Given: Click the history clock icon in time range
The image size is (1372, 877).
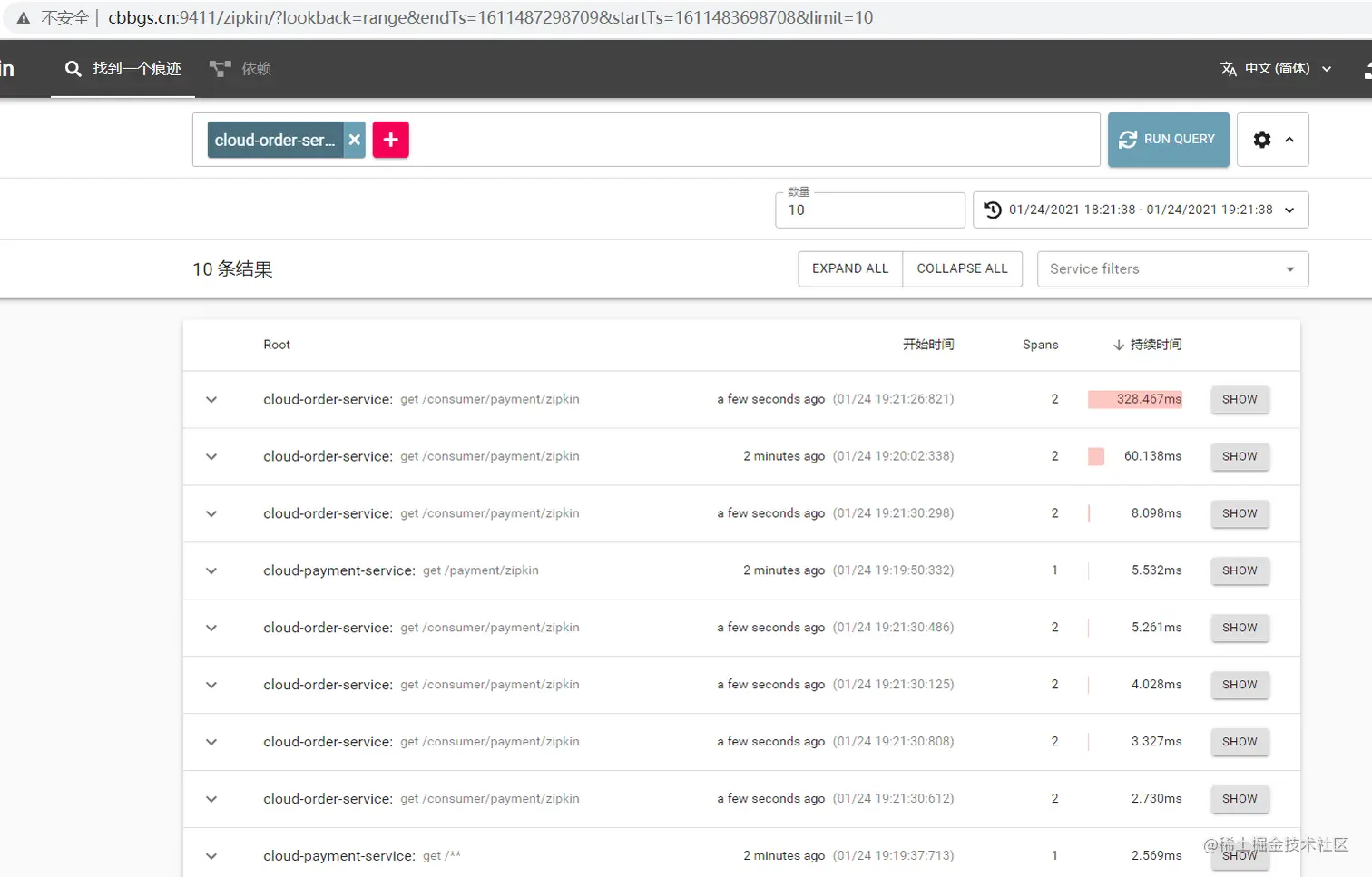Looking at the screenshot, I should (x=993, y=210).
